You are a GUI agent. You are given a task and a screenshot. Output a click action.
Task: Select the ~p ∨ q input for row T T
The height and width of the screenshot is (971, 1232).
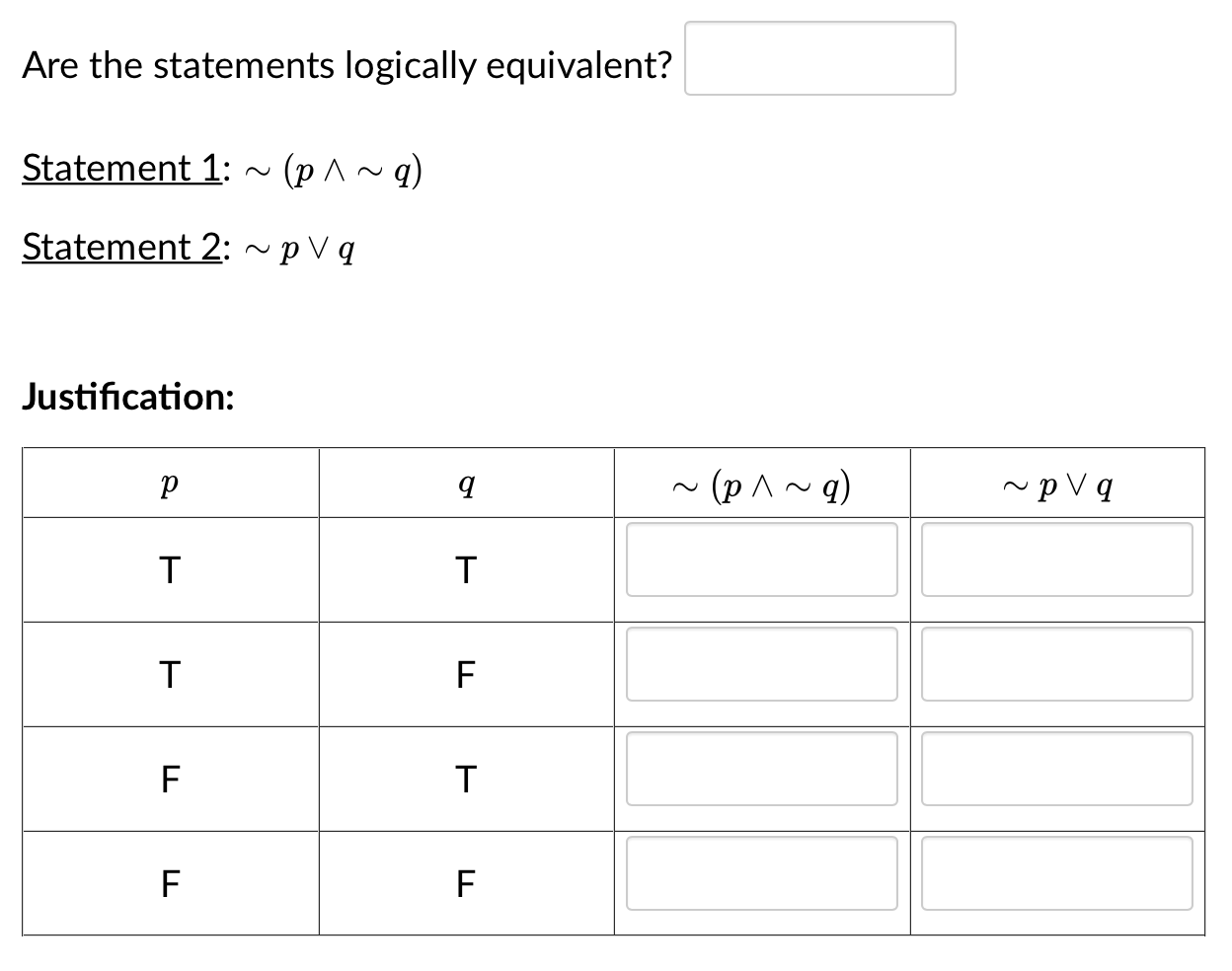coord(1055,560)
